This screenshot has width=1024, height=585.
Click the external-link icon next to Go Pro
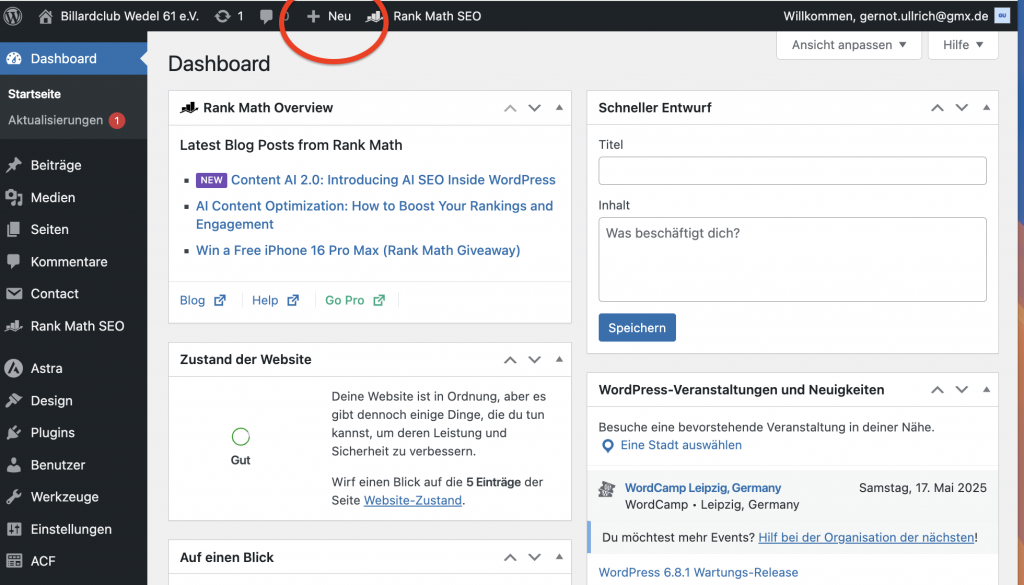pyautogui.click(x=379, y=300)
